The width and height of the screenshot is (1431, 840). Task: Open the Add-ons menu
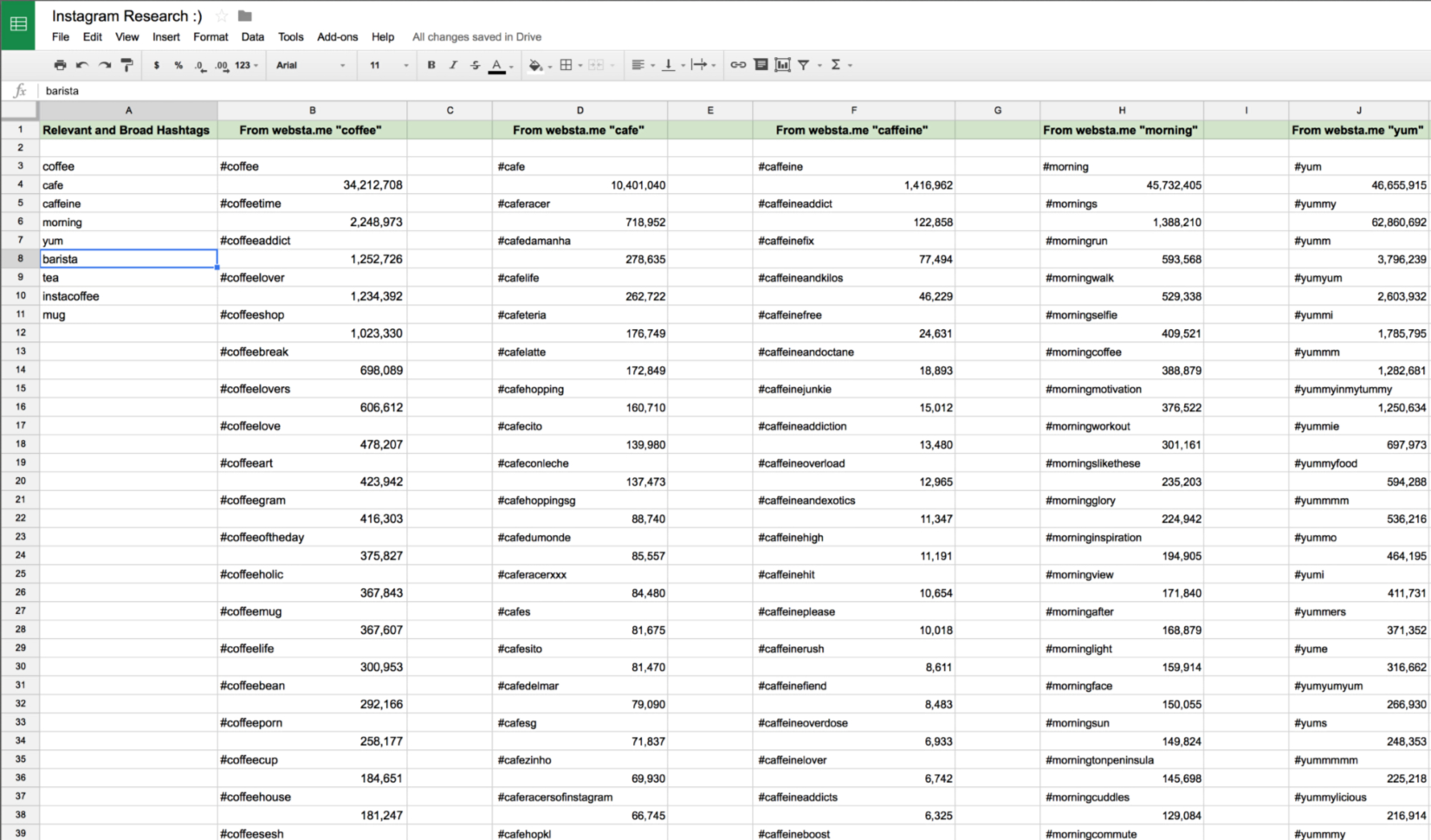coord(337,37)
